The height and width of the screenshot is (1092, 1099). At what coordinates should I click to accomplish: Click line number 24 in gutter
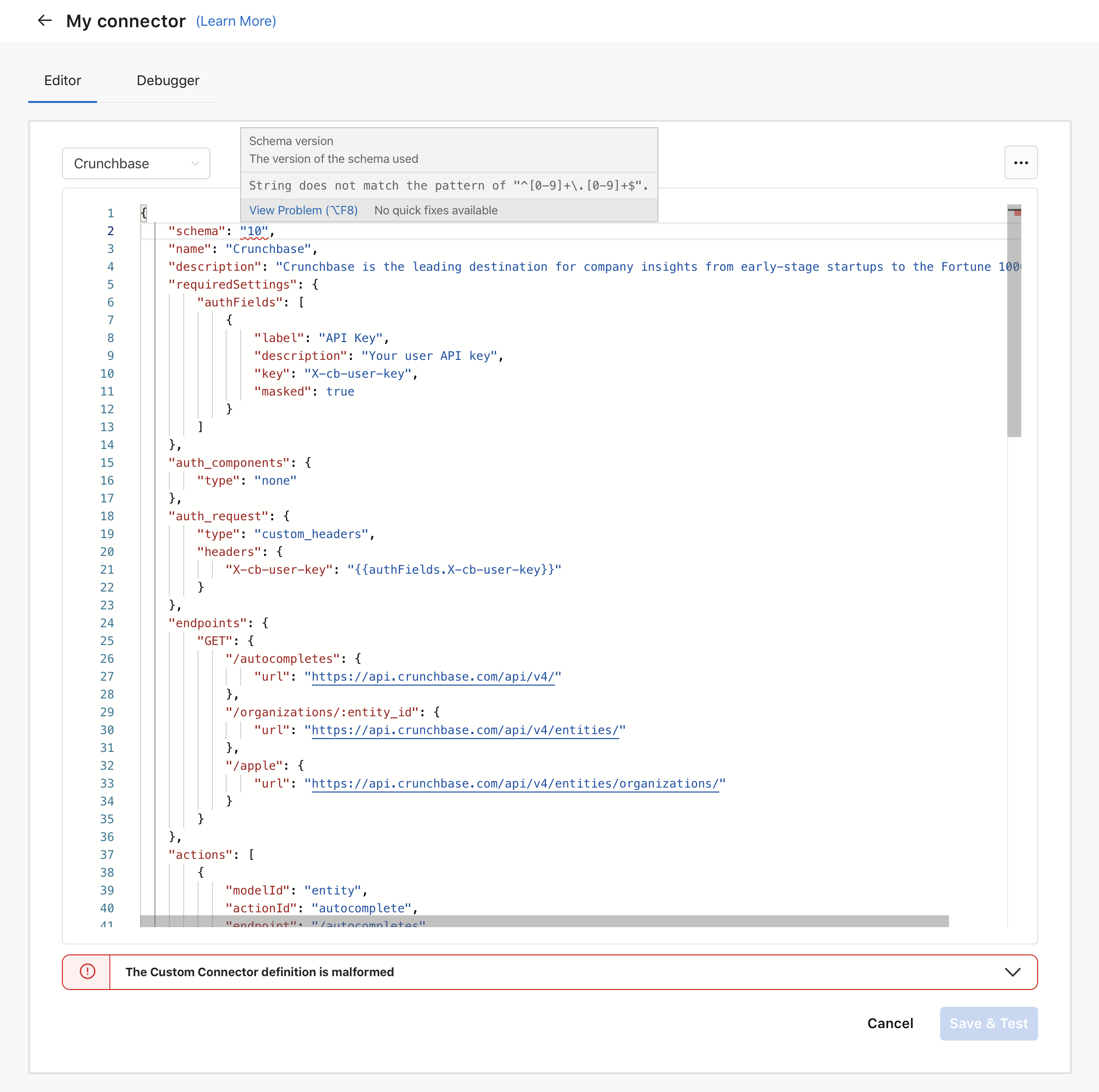point(107,623)
